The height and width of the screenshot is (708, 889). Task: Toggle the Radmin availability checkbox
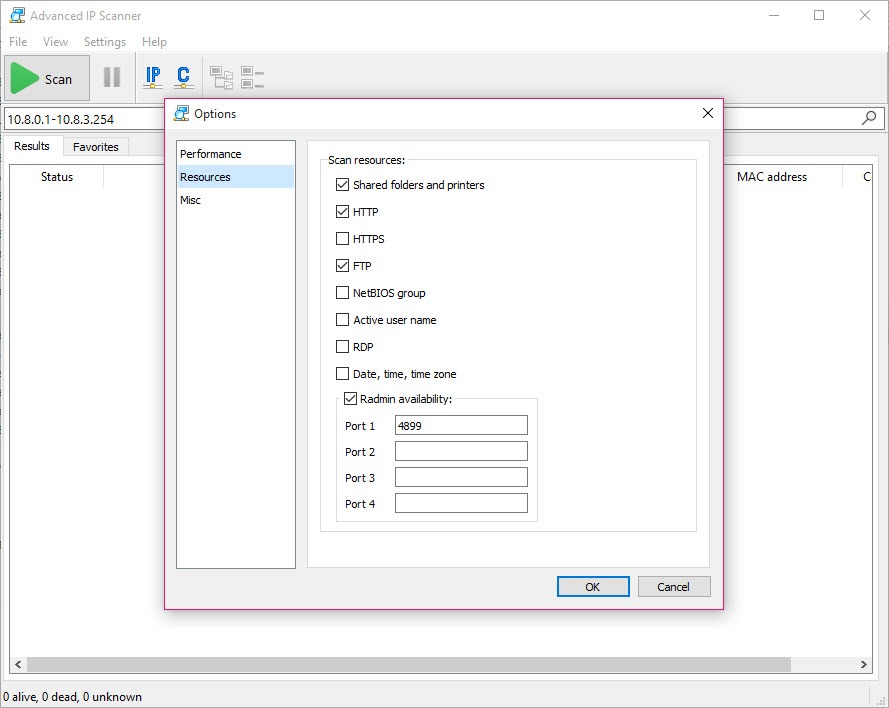pos(350,399)
